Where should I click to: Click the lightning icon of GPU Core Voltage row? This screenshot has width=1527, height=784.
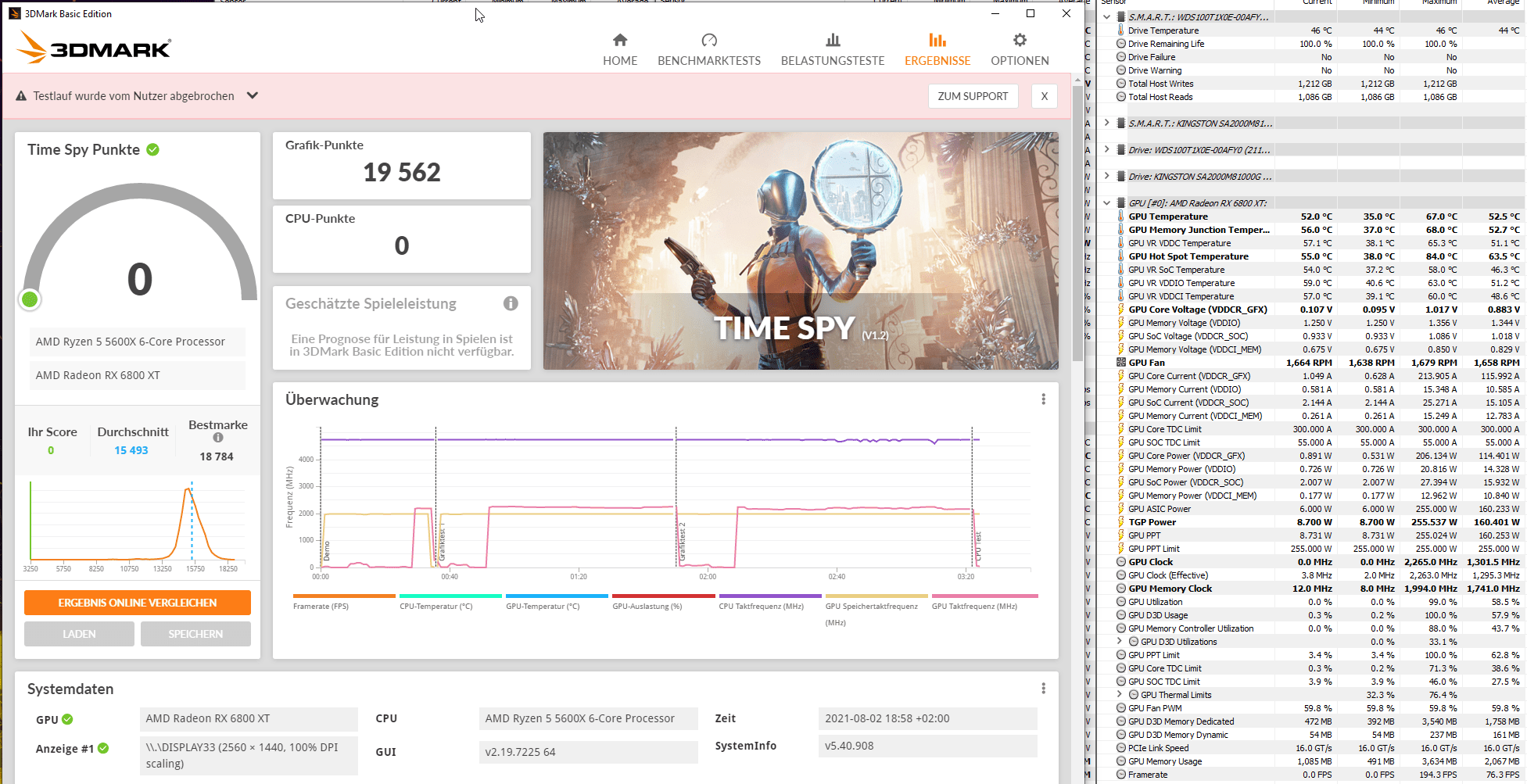coord(1121,310)
